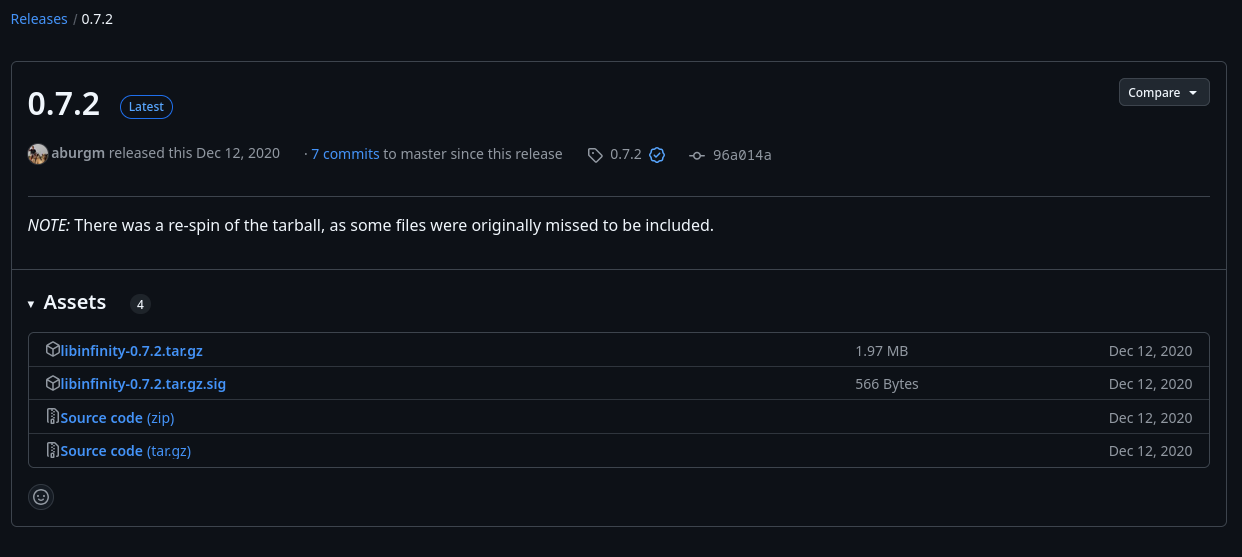This screenshot has height=557, width=1242.
Task: Click the tag icon beside 0.7.2
Action: [595, 155]
